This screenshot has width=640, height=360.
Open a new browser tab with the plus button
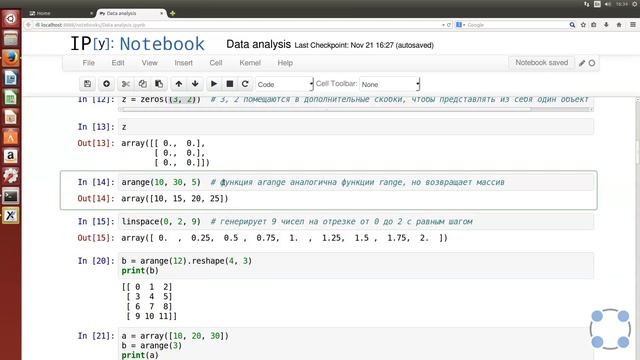pyautogui.click(x=173, y=13)
